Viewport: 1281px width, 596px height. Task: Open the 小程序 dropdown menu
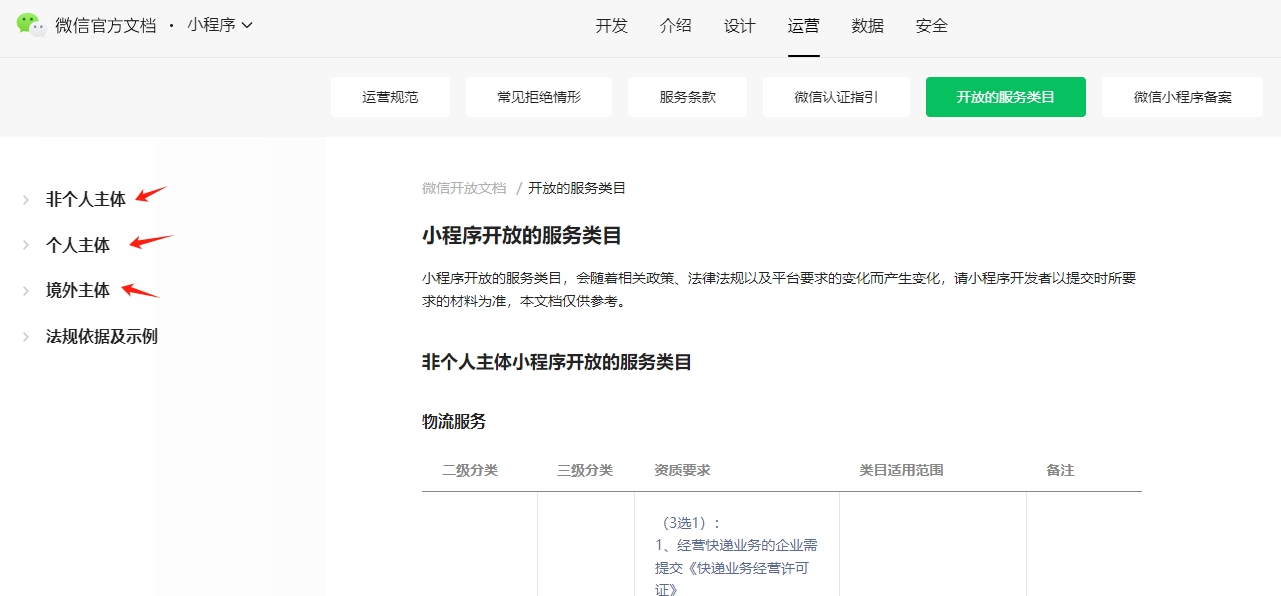coord(220,25)
